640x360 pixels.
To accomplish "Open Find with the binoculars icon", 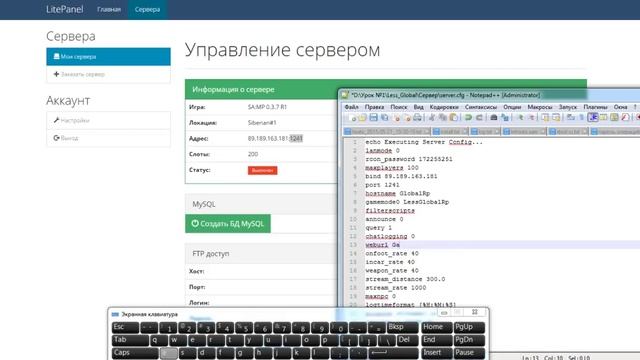I will click(x=493, y=118).
